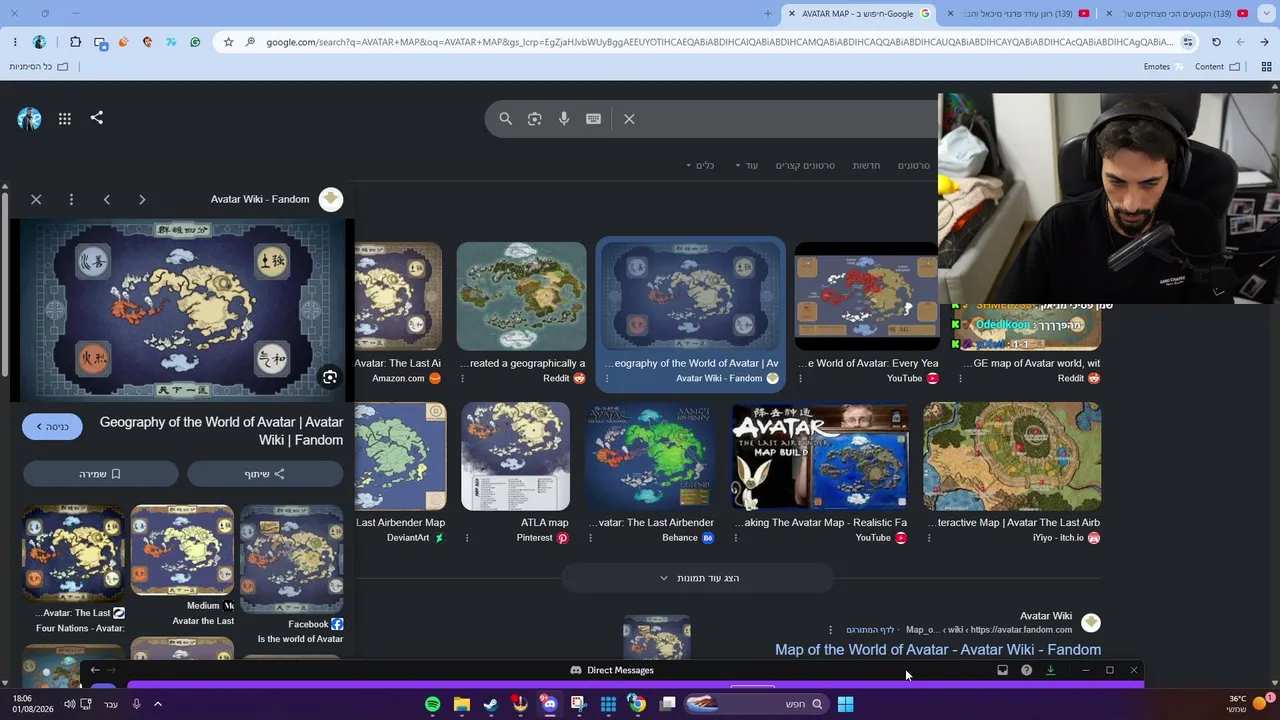Expand the כלים tools dropdown

point(700,165)
